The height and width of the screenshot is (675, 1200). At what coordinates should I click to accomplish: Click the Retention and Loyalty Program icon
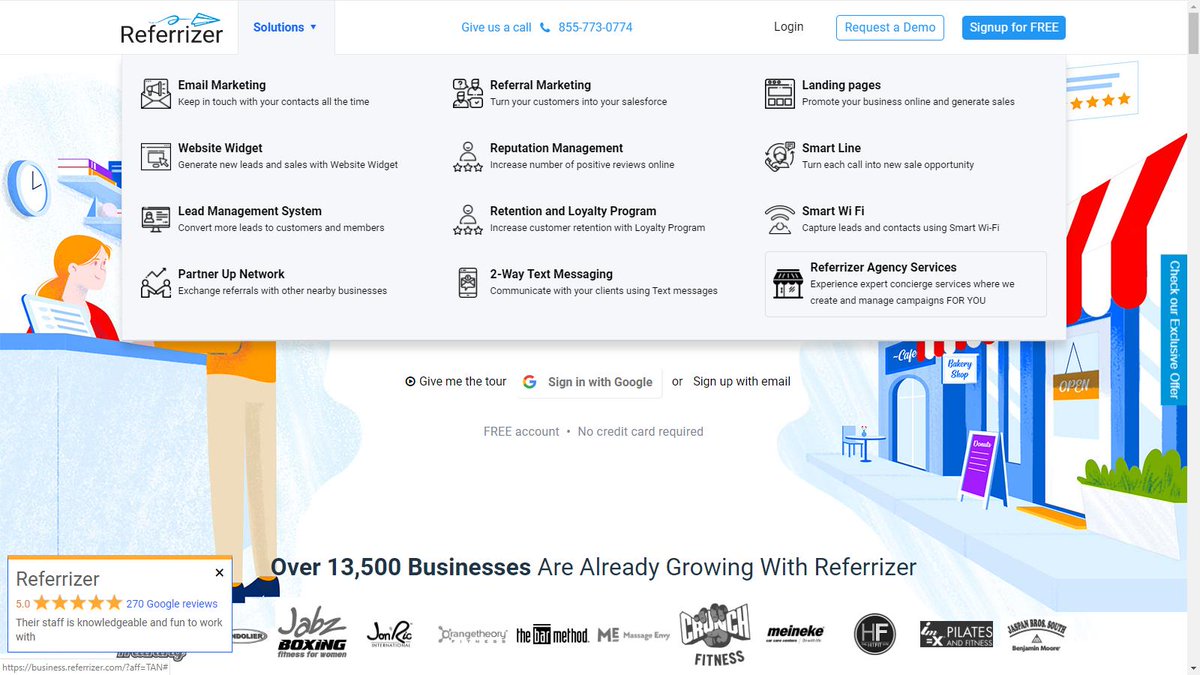click(467, 219)
